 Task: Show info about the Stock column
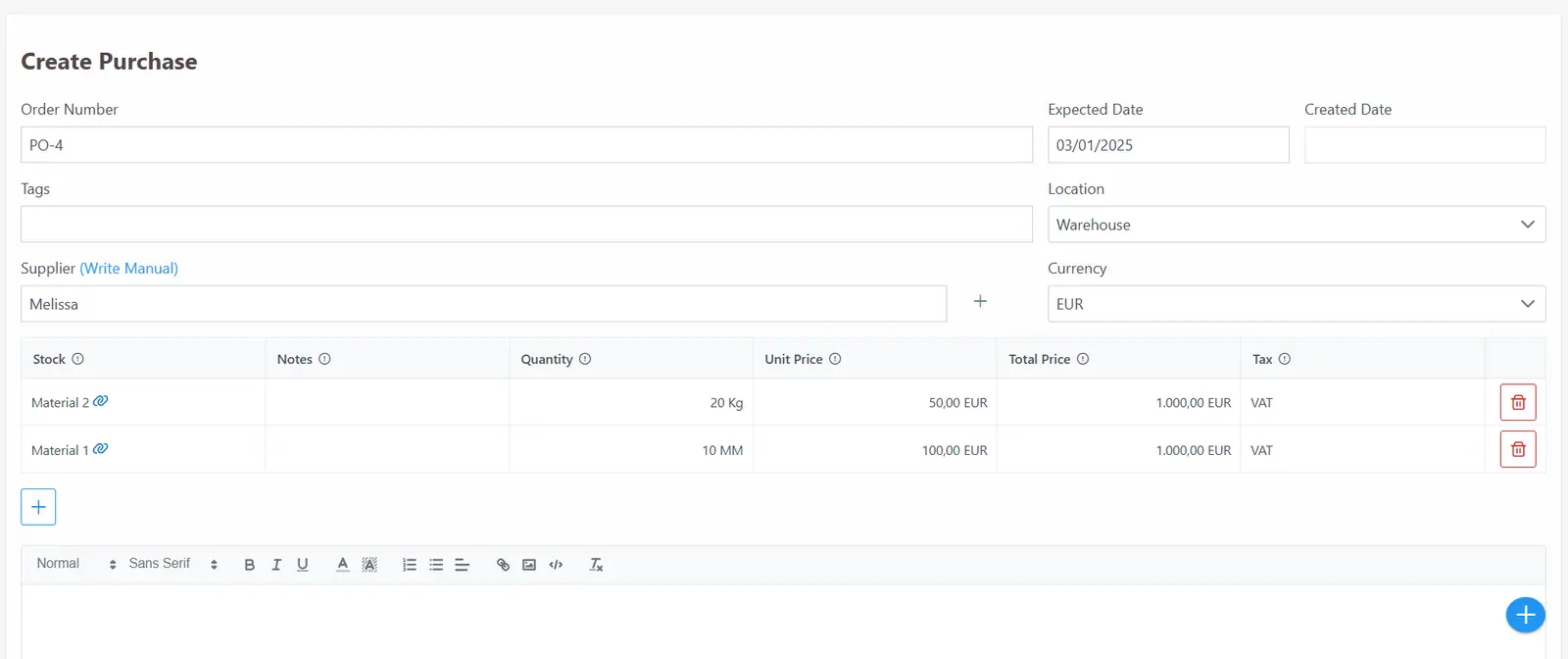(x=78, y=359)
